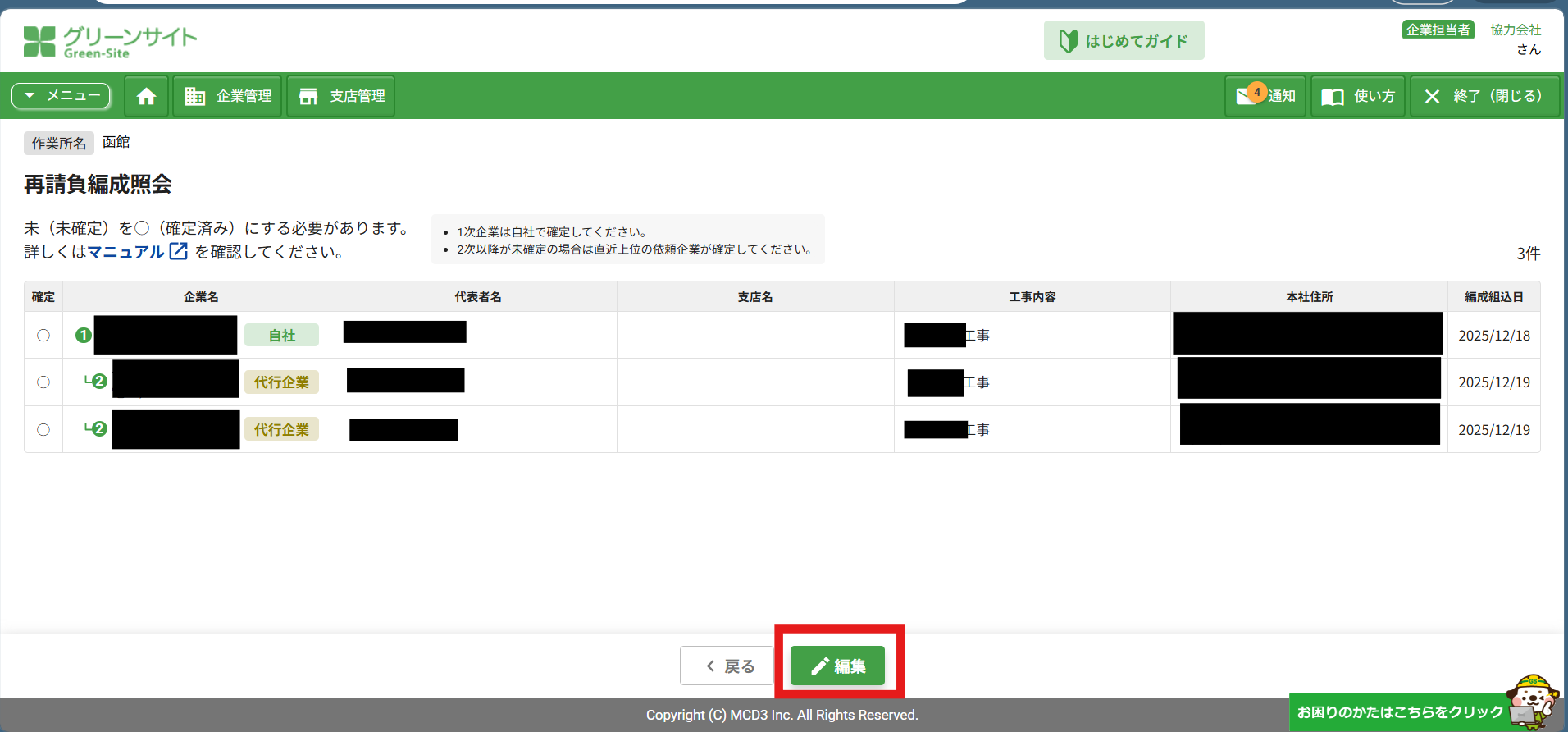Open the 支店管理 menu
1568x732 pixels.
[340, 97]
